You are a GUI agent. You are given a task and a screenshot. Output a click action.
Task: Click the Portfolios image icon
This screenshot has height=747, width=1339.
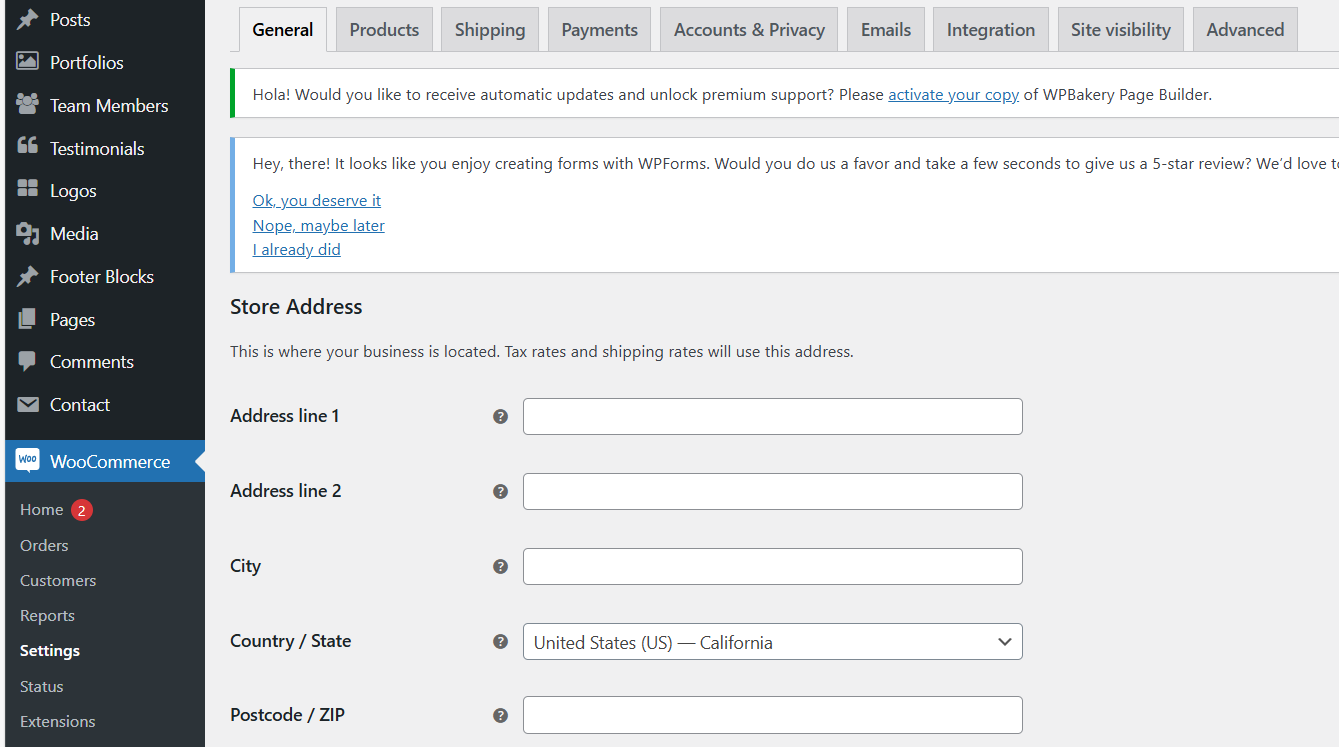pyautogui.click(x=28, y=62)
